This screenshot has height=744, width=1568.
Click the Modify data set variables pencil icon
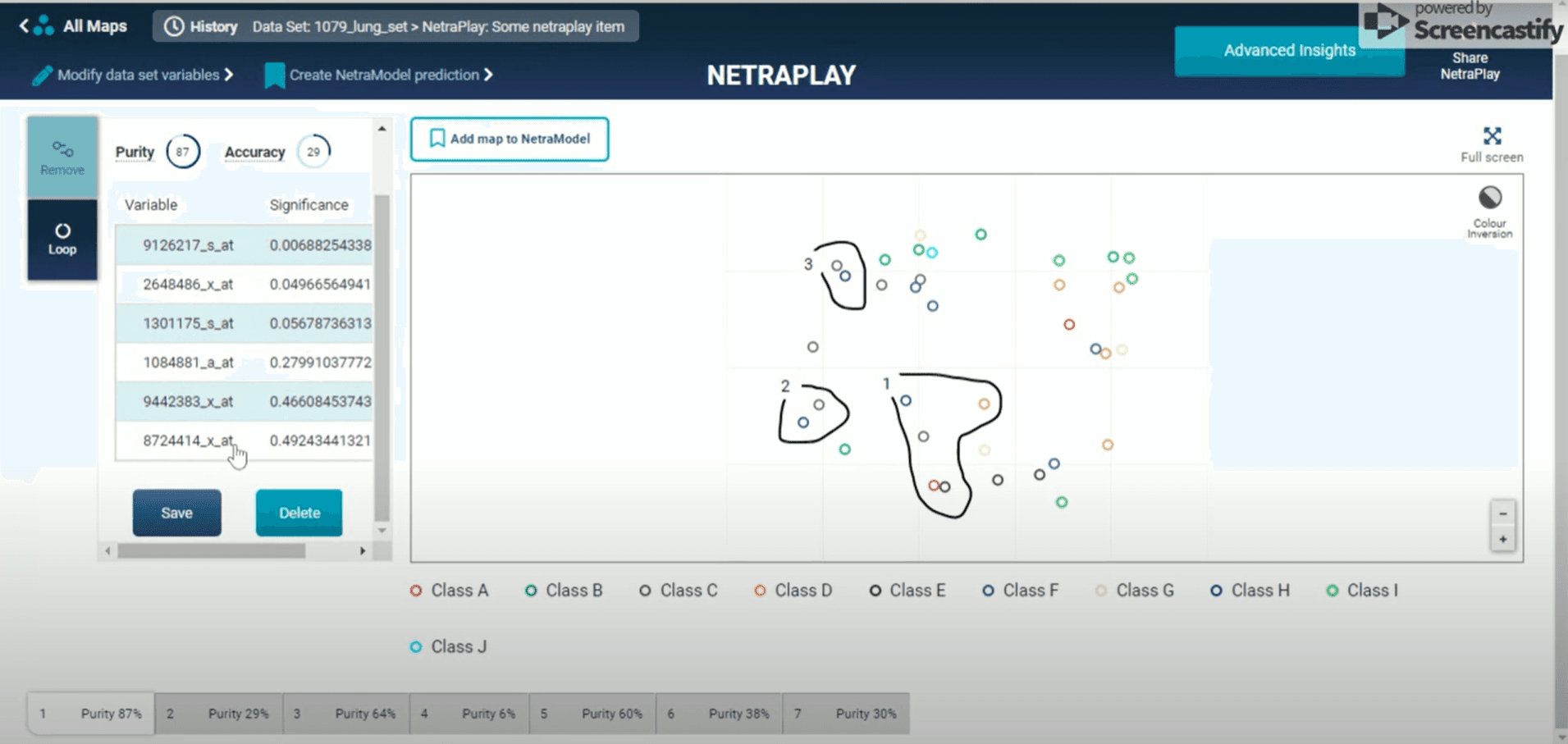click(42, 75)
